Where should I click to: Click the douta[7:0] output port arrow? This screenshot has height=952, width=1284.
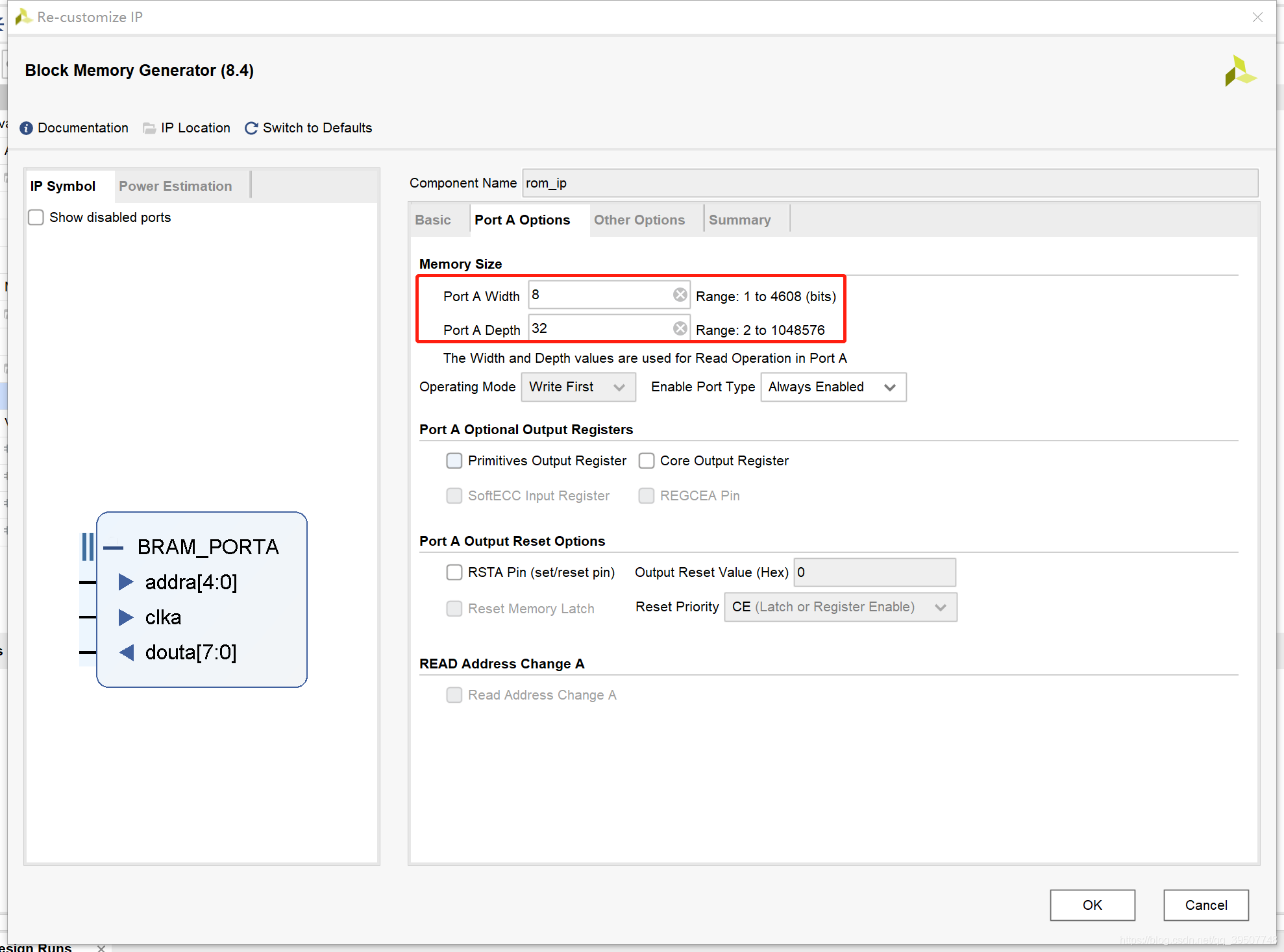126,652
